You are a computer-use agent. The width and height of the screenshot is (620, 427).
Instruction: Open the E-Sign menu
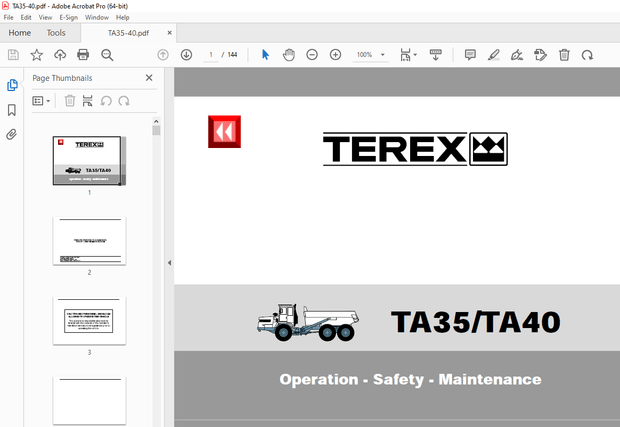pos(68,17)
